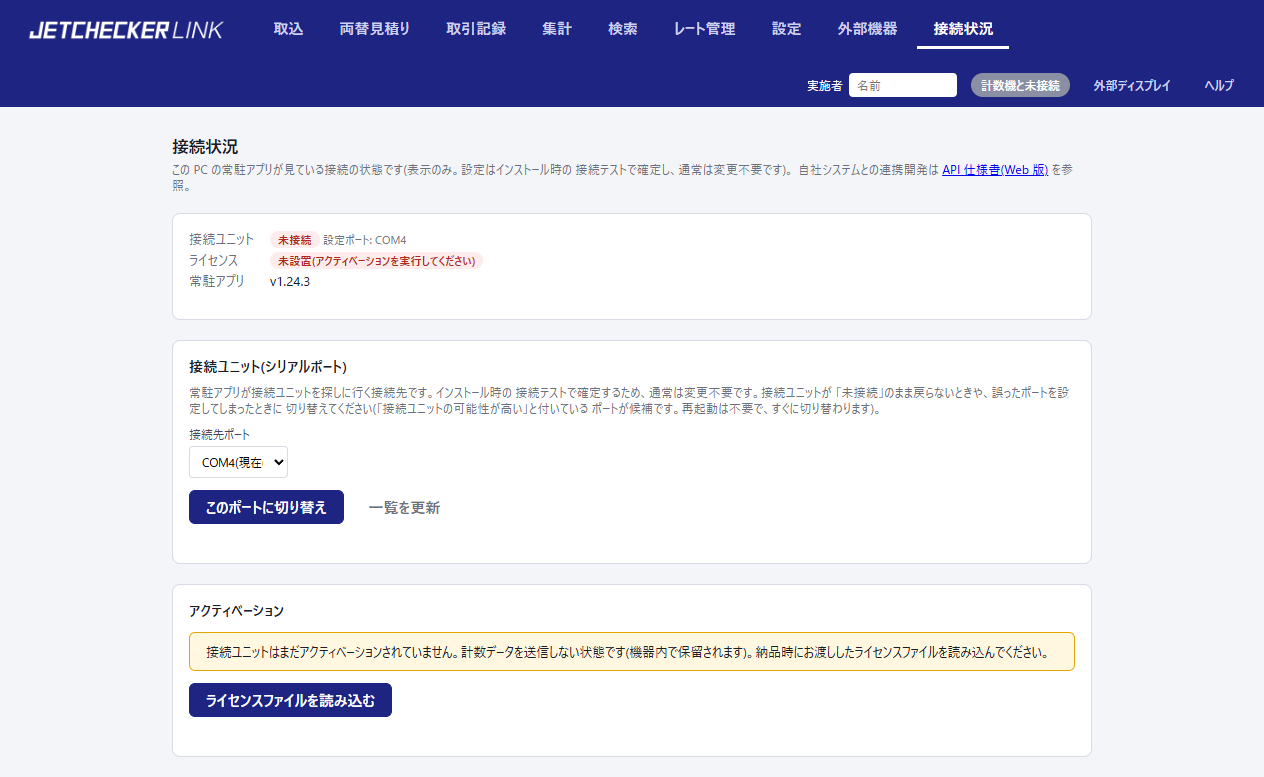1264x777 pixels.
Task: Click the 常駐アプリ row label
Action: (217, 282)
